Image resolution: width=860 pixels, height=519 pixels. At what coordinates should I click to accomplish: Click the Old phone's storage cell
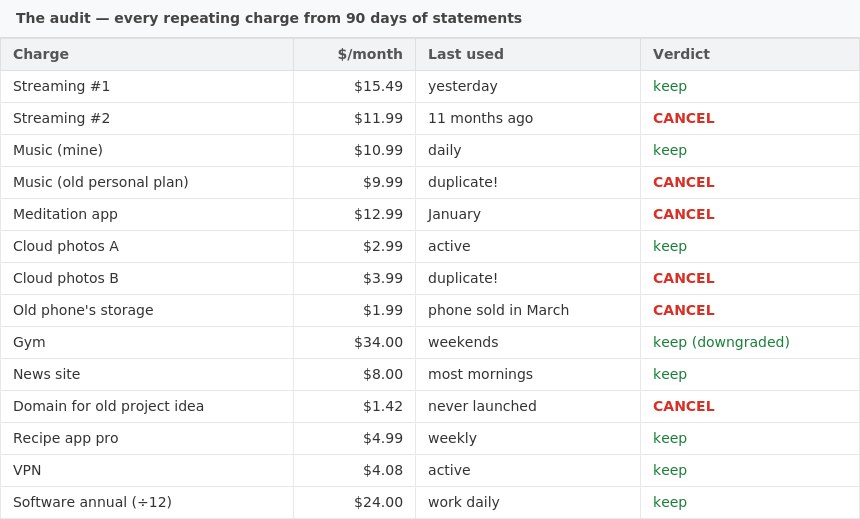[x=147, y=310]
